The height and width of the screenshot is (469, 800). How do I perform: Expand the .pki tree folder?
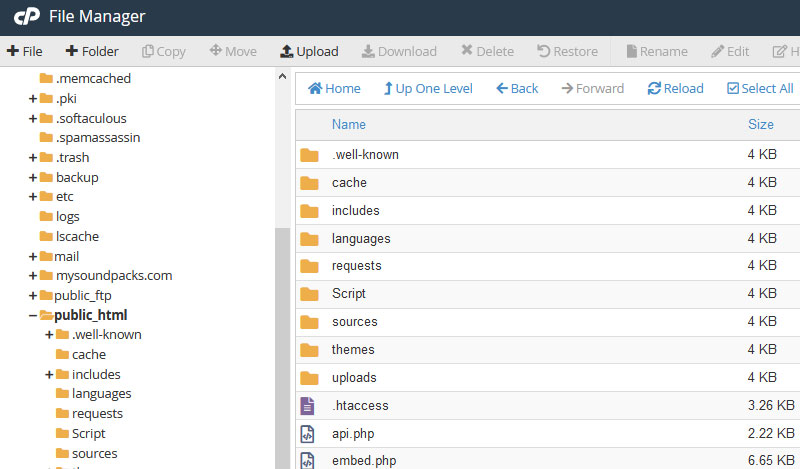click(33, 98)
